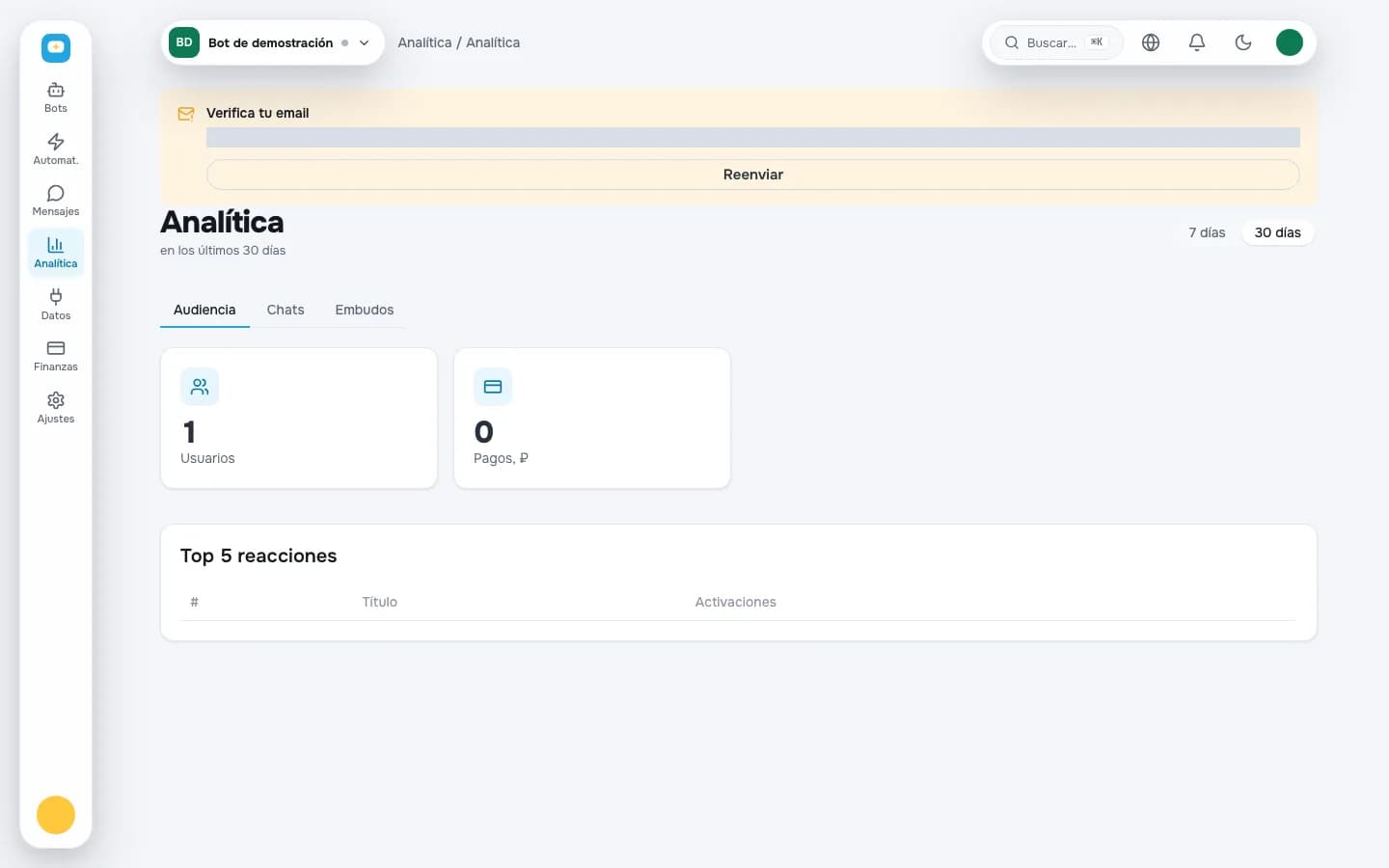This screenshot has height=868, width=1389.
Task: Click the Usuarios count card
Action: 299,418
